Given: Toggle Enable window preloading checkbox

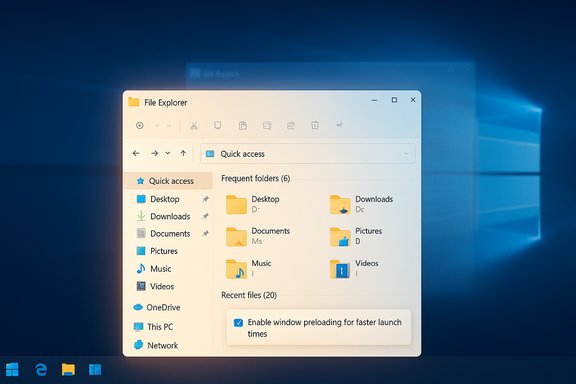Looking at the screenshot, I should click(x=238, y=323).
